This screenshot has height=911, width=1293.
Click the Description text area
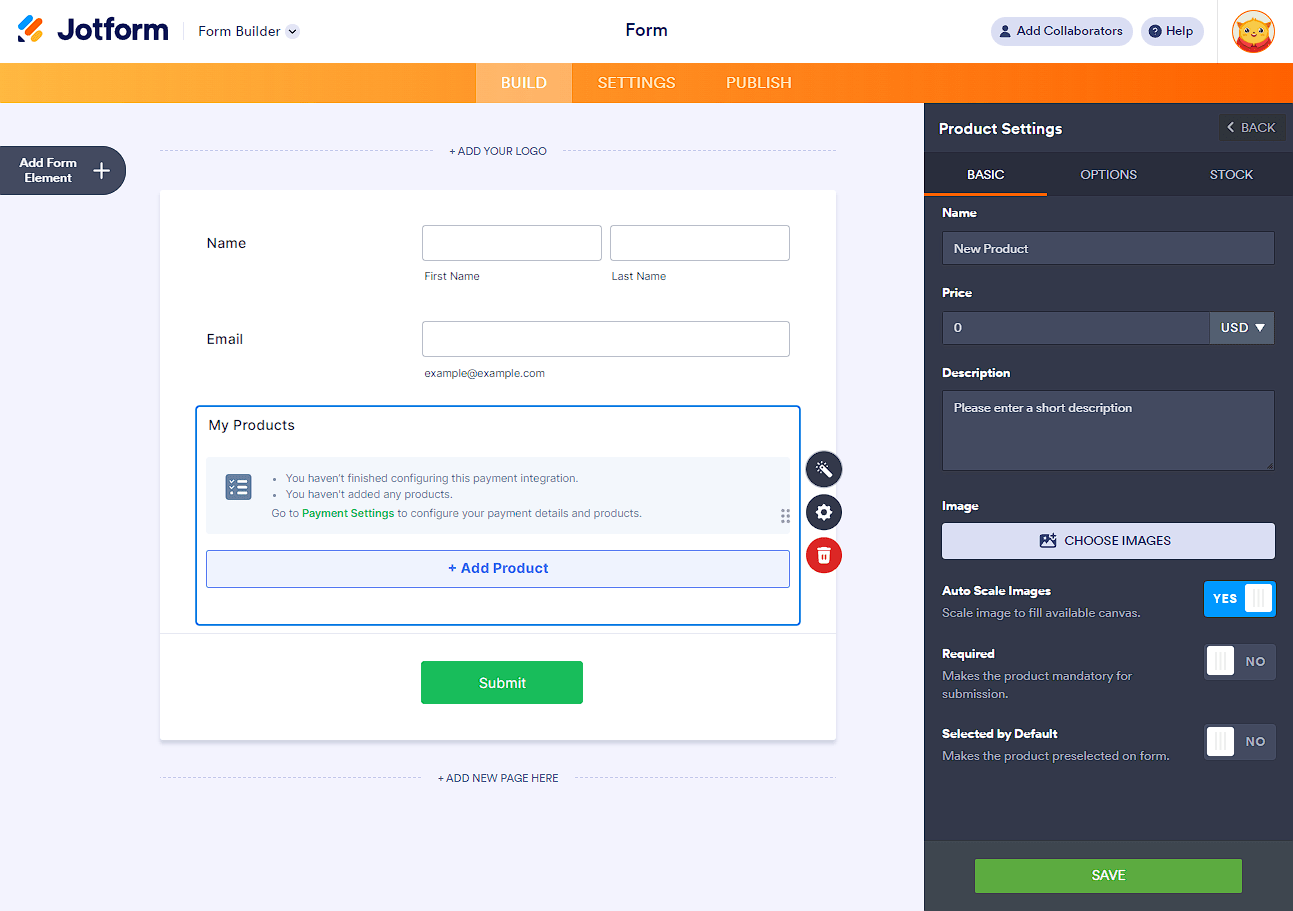[1108, 430]
